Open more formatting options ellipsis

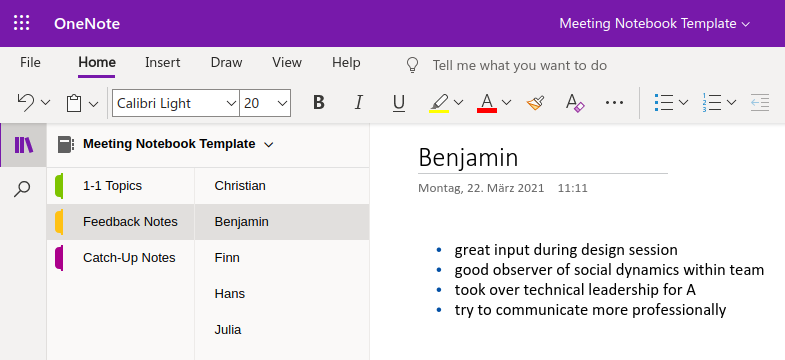tap(614, 103)
